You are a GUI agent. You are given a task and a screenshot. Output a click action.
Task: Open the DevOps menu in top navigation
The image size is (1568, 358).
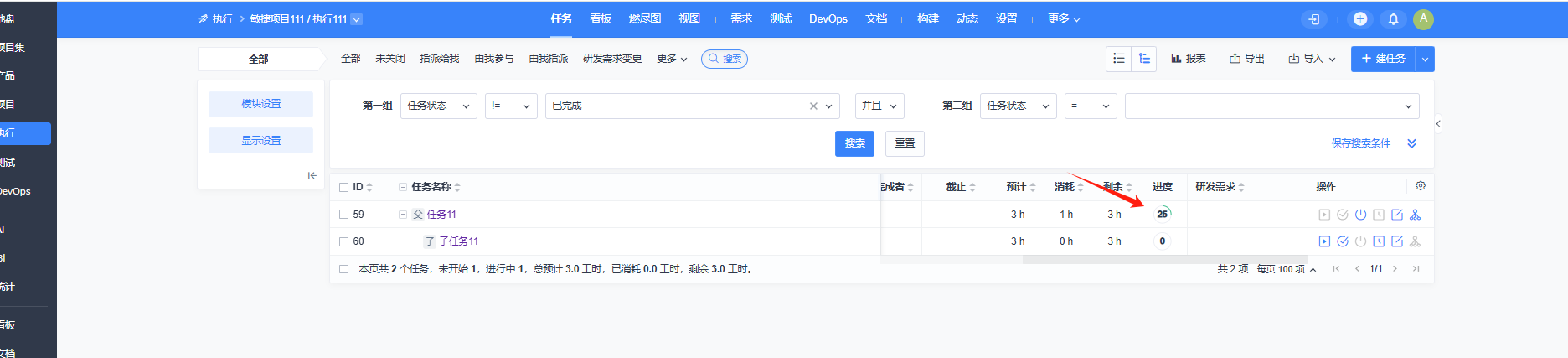click(x=828, y=18)
